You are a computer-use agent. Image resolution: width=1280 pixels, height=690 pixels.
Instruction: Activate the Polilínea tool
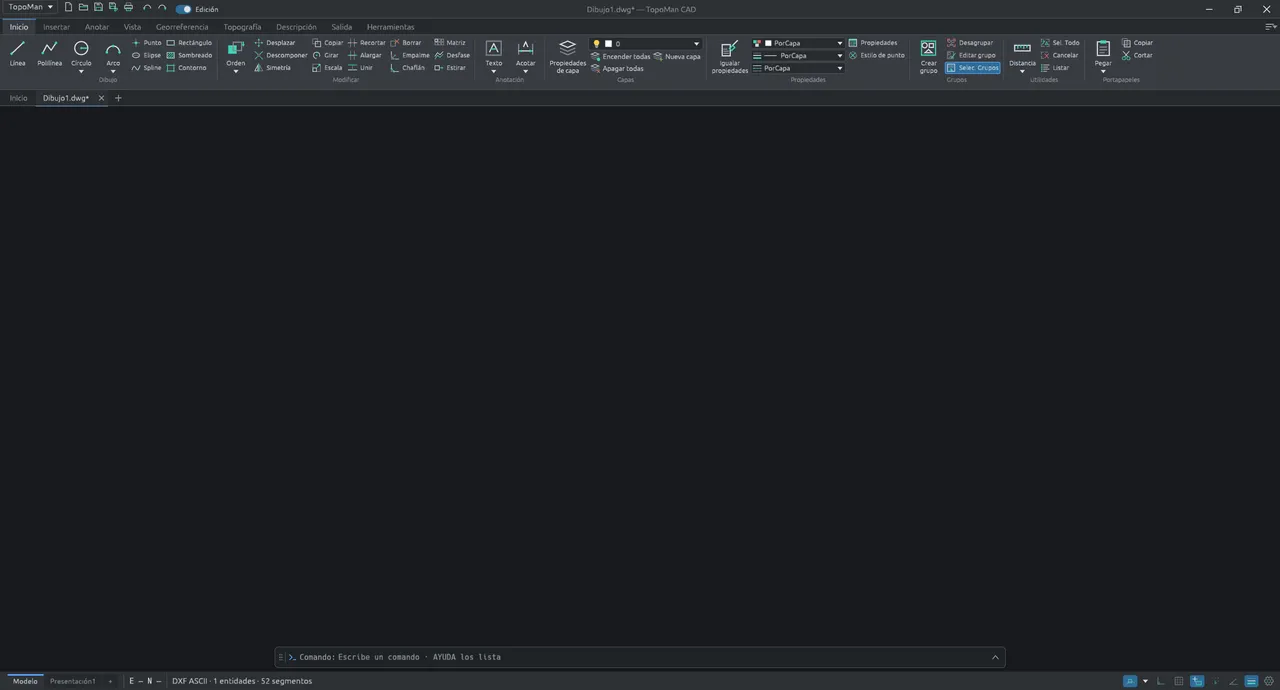click(x=49, y=53)
